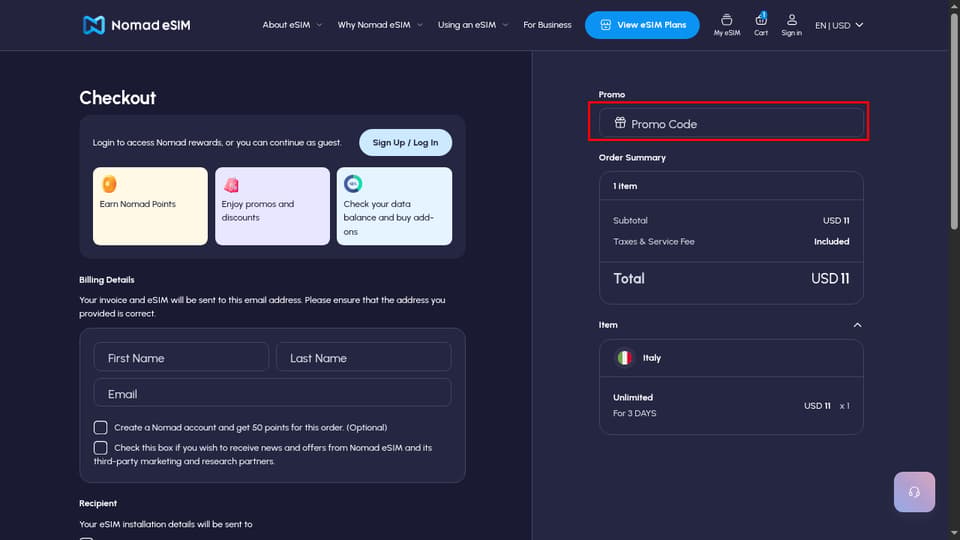Click the Recipient heading
960x540 pixels.
98,503
